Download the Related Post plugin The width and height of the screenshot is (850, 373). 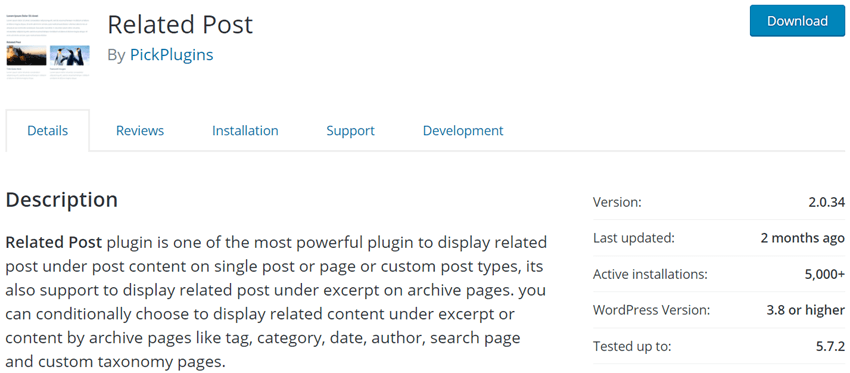pyautogui.click(x=797, y=21)
